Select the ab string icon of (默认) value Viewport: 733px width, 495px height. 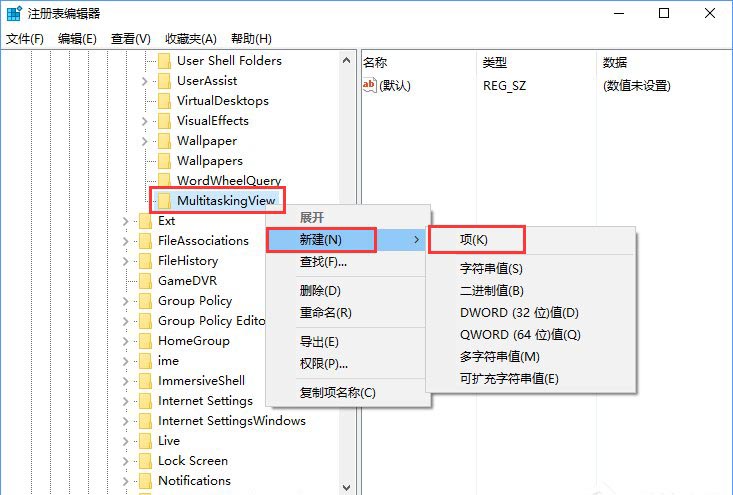369,86
